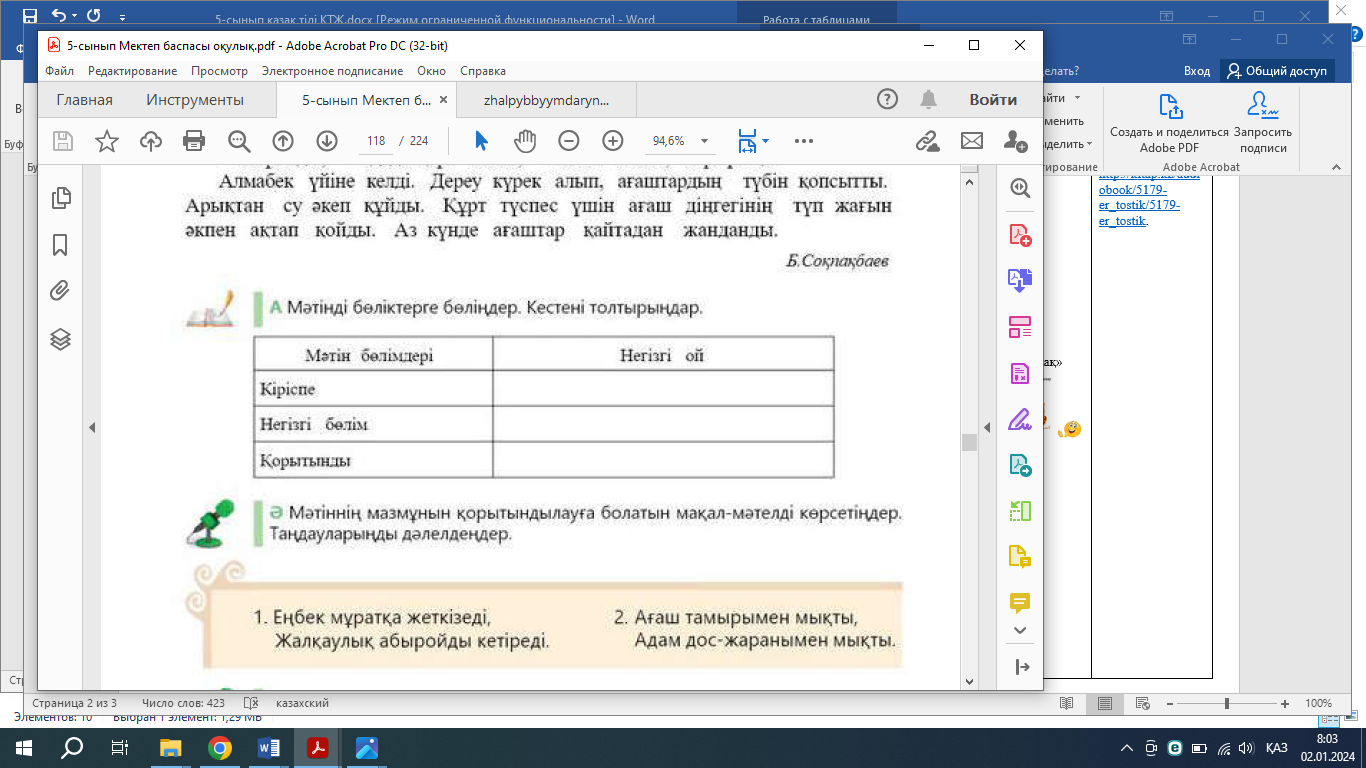Open the find text magnifier in Acrobat
1366x768 pixels.
(239, 141)
